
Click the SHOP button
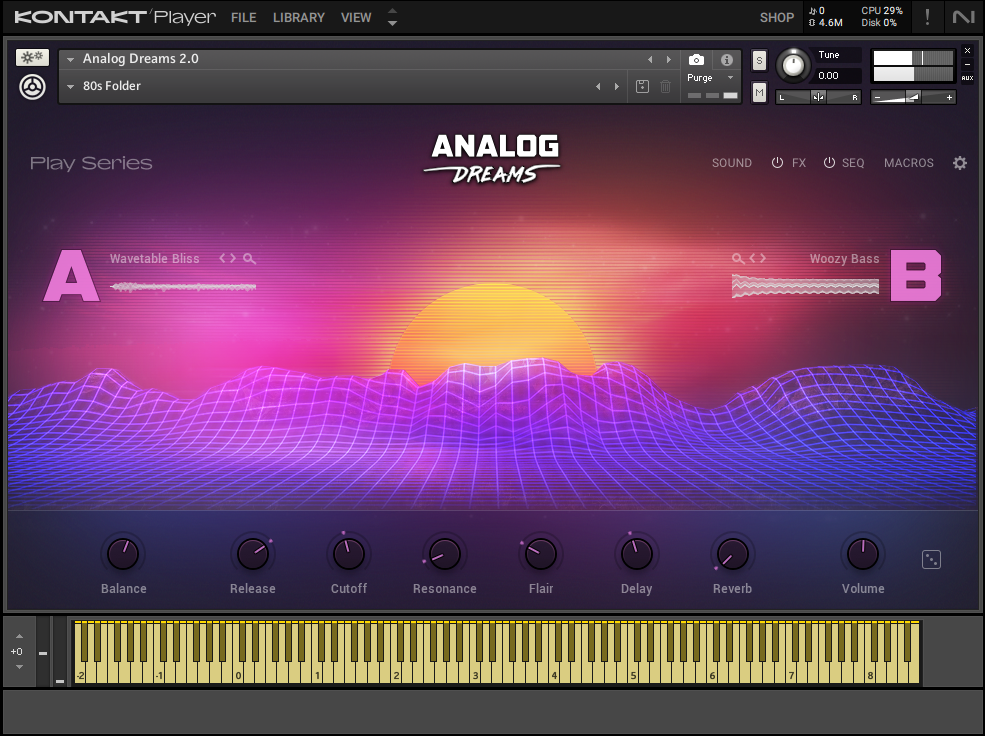point(777,17)
